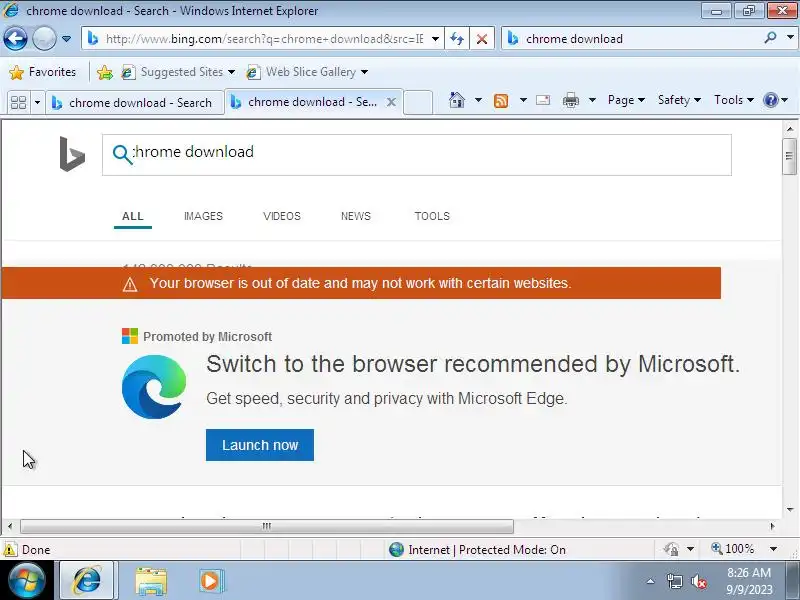Screen dimensions: 800x600
Task: Click the Refresh page icon
Action: click(x=457, y=39)
